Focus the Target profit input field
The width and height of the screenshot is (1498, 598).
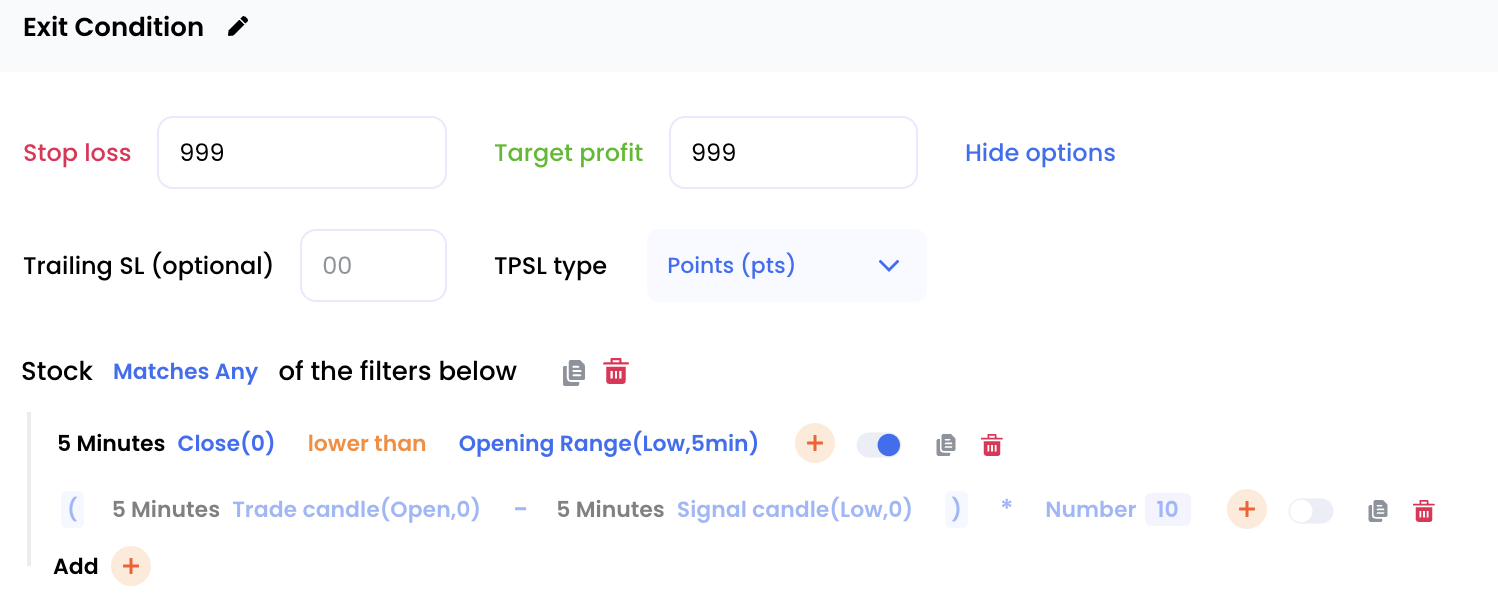pos(792,153)
